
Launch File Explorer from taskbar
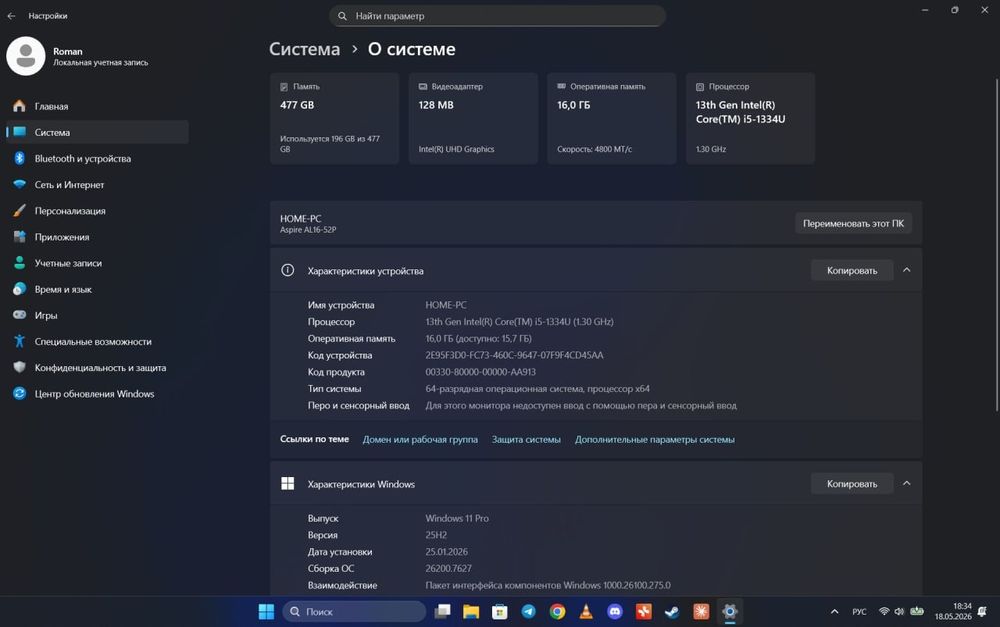pyautogui.click(x=471, y=612)
